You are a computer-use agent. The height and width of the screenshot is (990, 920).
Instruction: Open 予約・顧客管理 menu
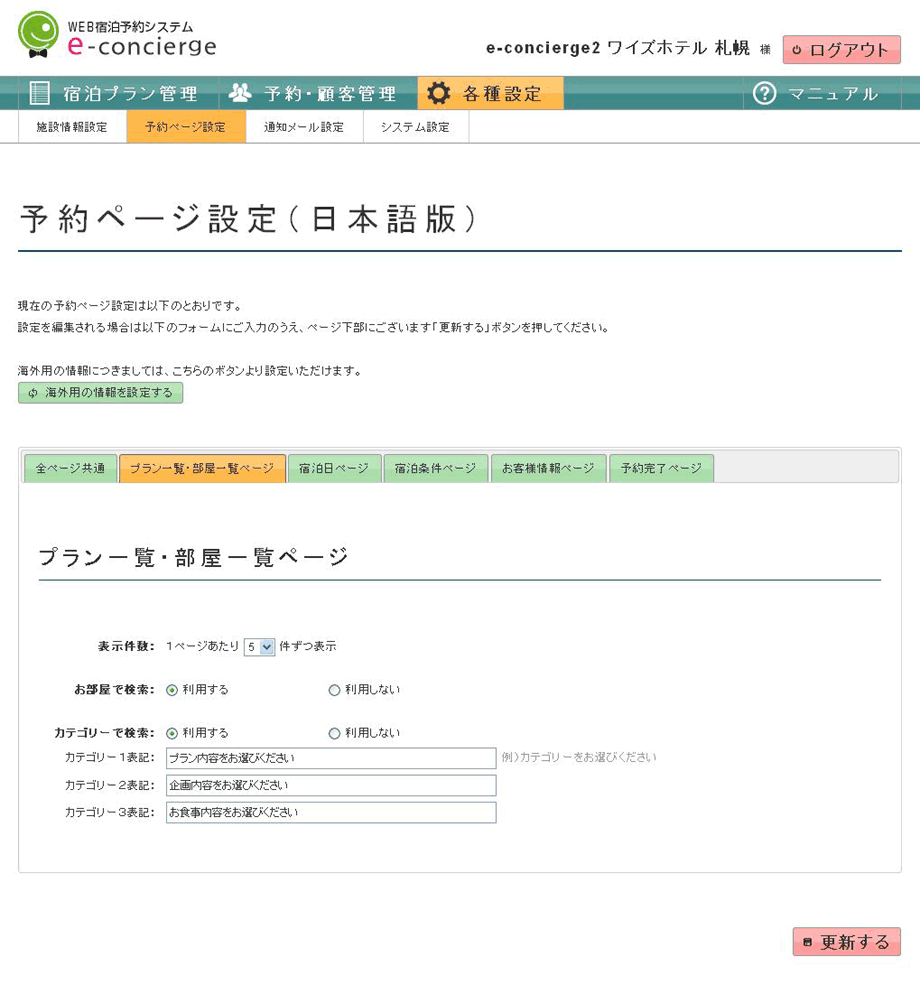click(x=318, y=93)
